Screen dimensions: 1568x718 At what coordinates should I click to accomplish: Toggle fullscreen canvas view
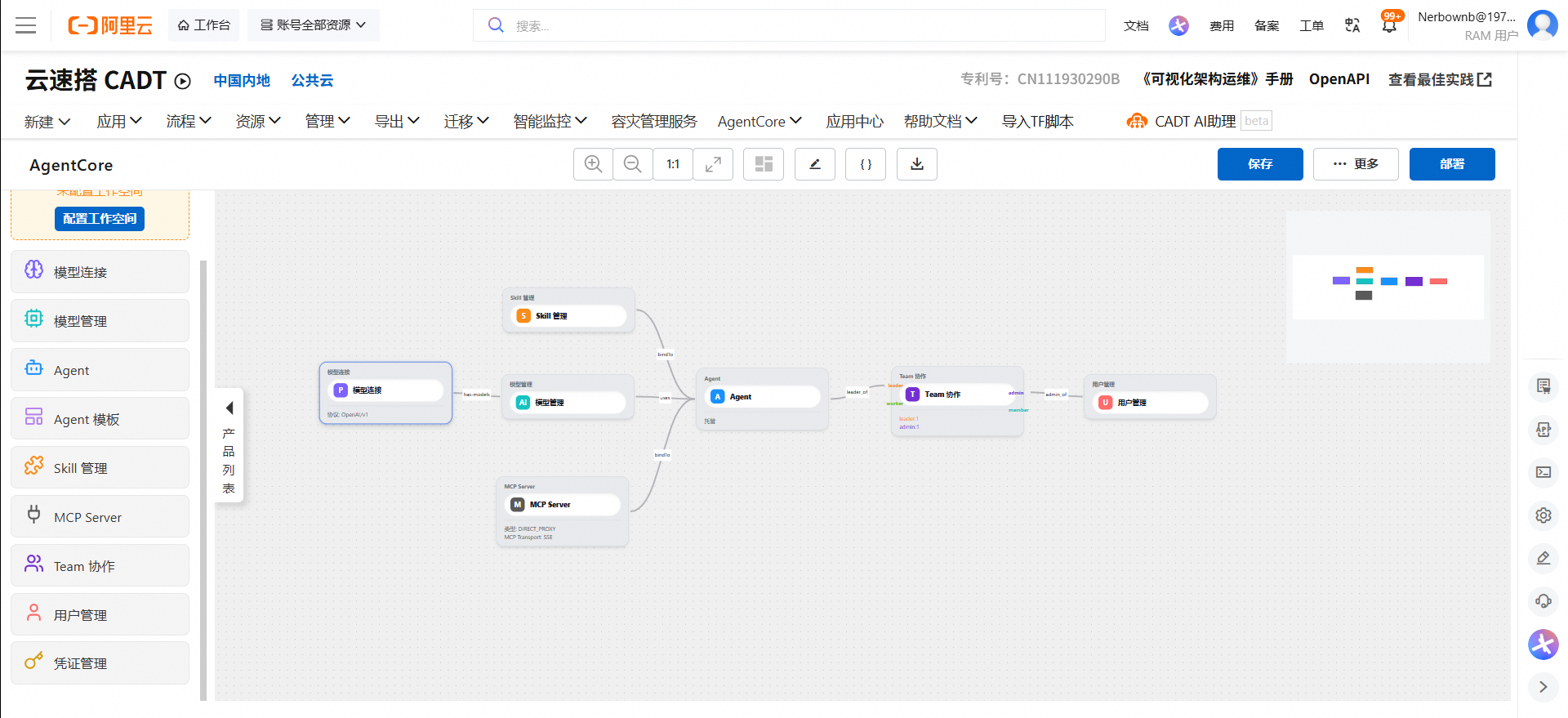pos(713,164)
